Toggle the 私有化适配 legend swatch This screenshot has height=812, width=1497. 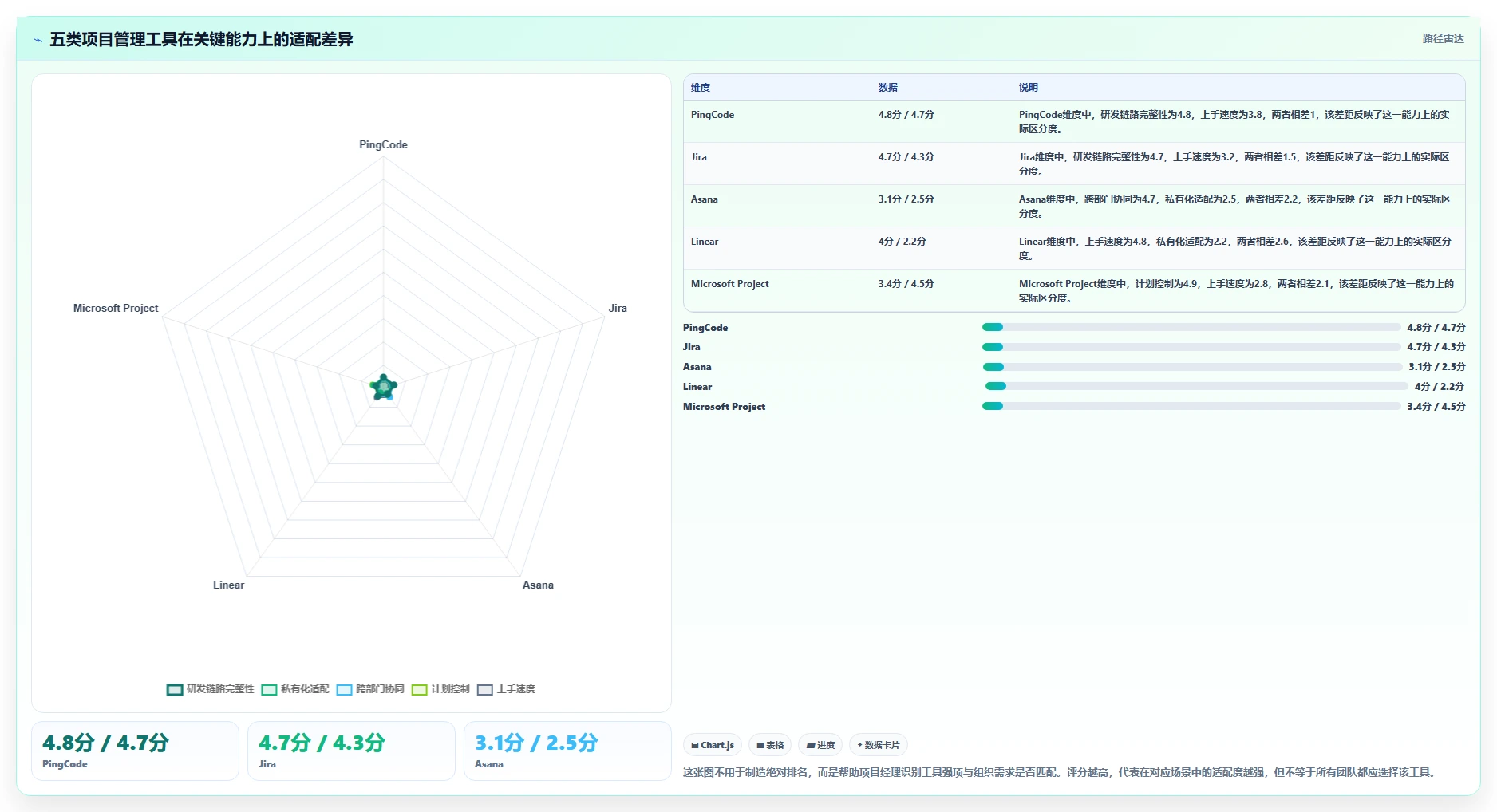[269, 690]
